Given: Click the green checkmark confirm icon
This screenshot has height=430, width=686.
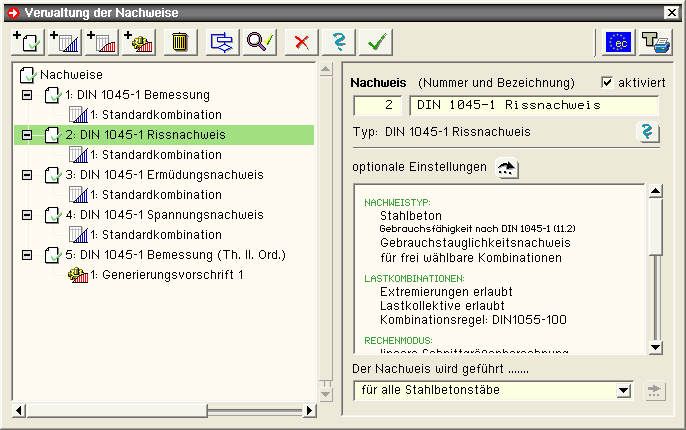Looking at the screenshot, I should pos(377,42).
